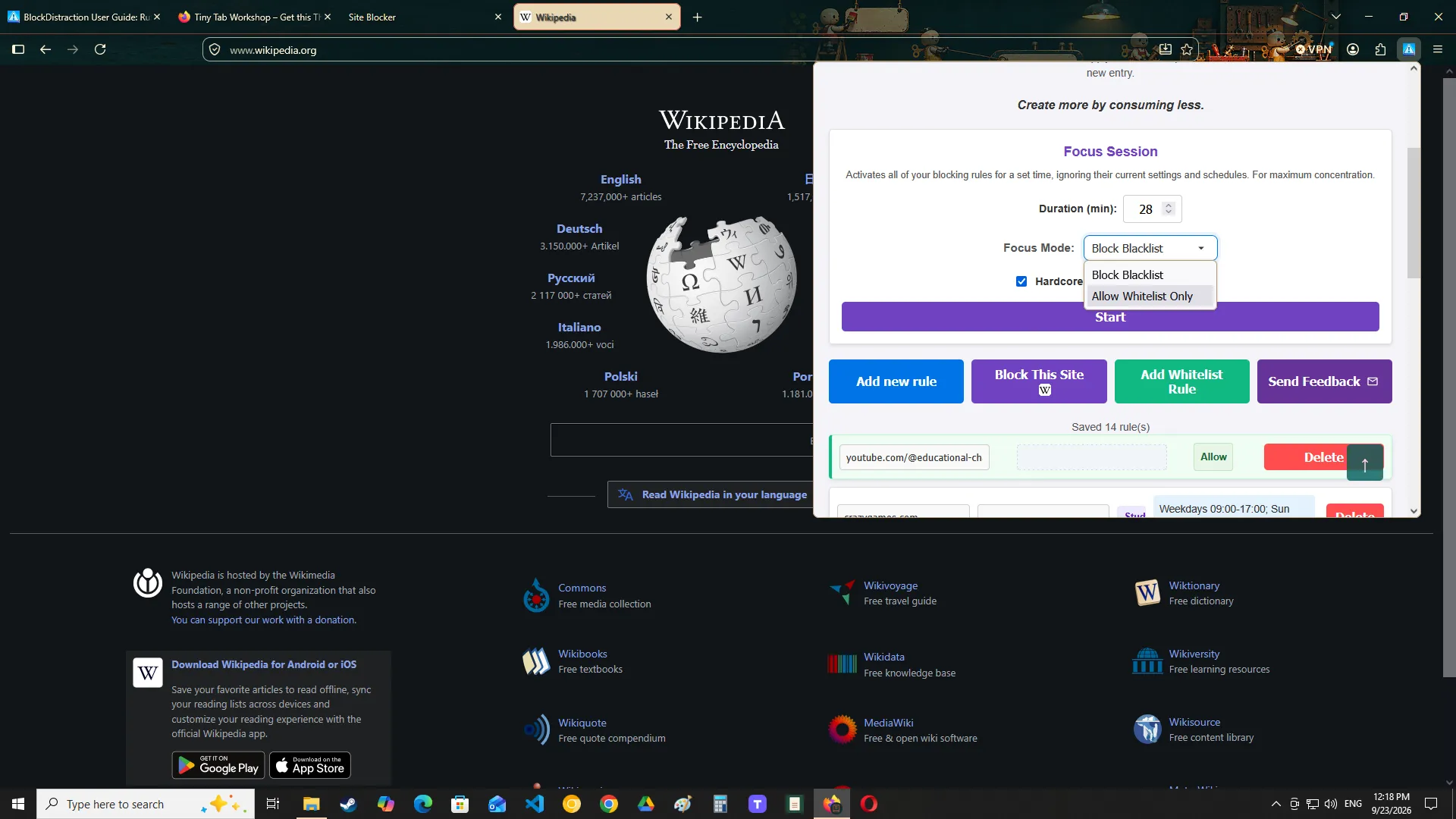Screen dimensions: 1456x819
Task: Close the Tiny Tab Workshop tab
Action: point(328,17)
